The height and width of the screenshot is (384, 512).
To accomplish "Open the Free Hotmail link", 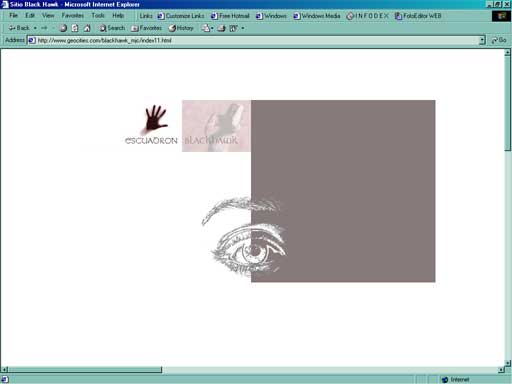I will click(x=230, y=16).
